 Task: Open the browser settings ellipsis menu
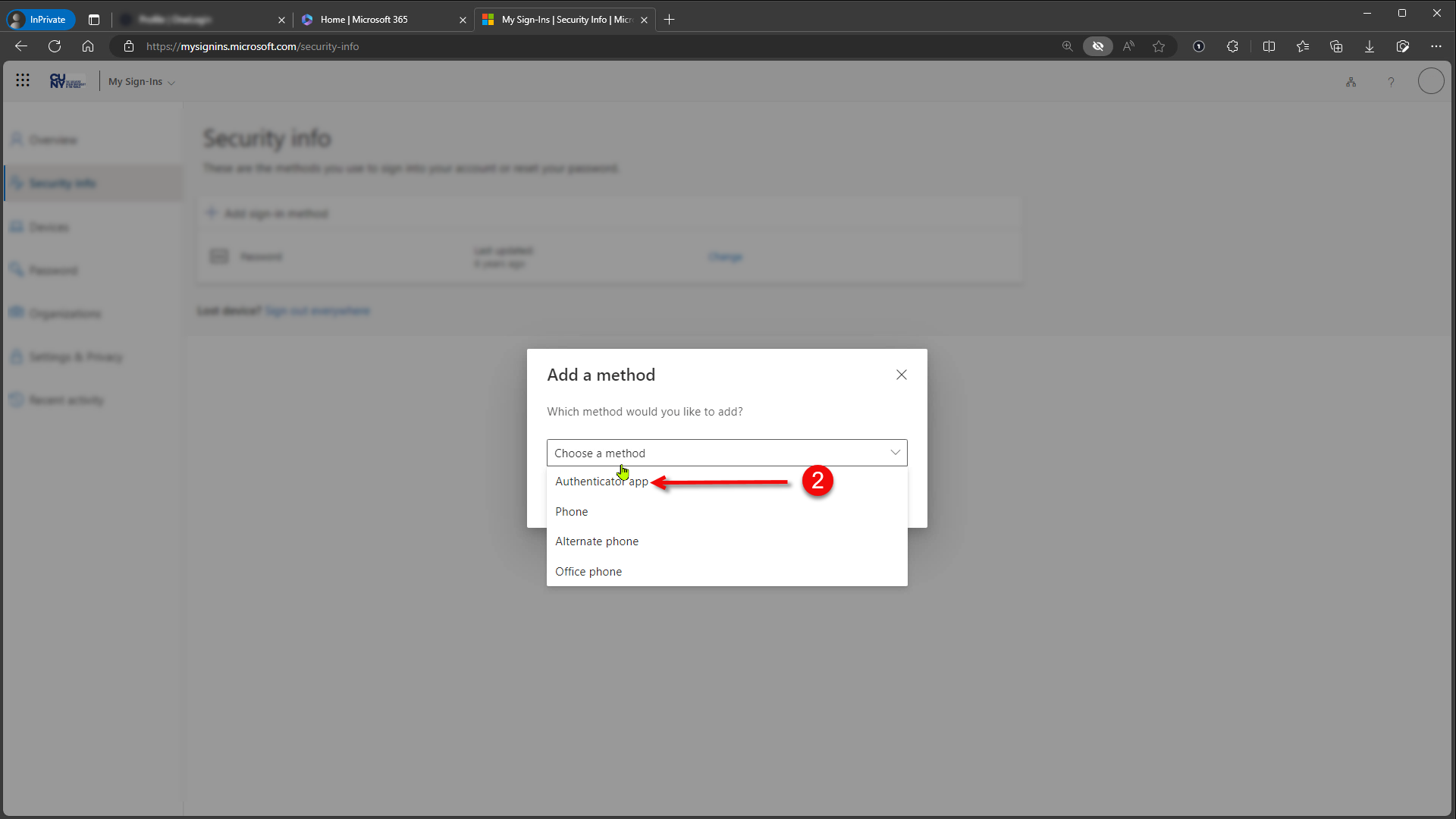[x=1436, y=46]
